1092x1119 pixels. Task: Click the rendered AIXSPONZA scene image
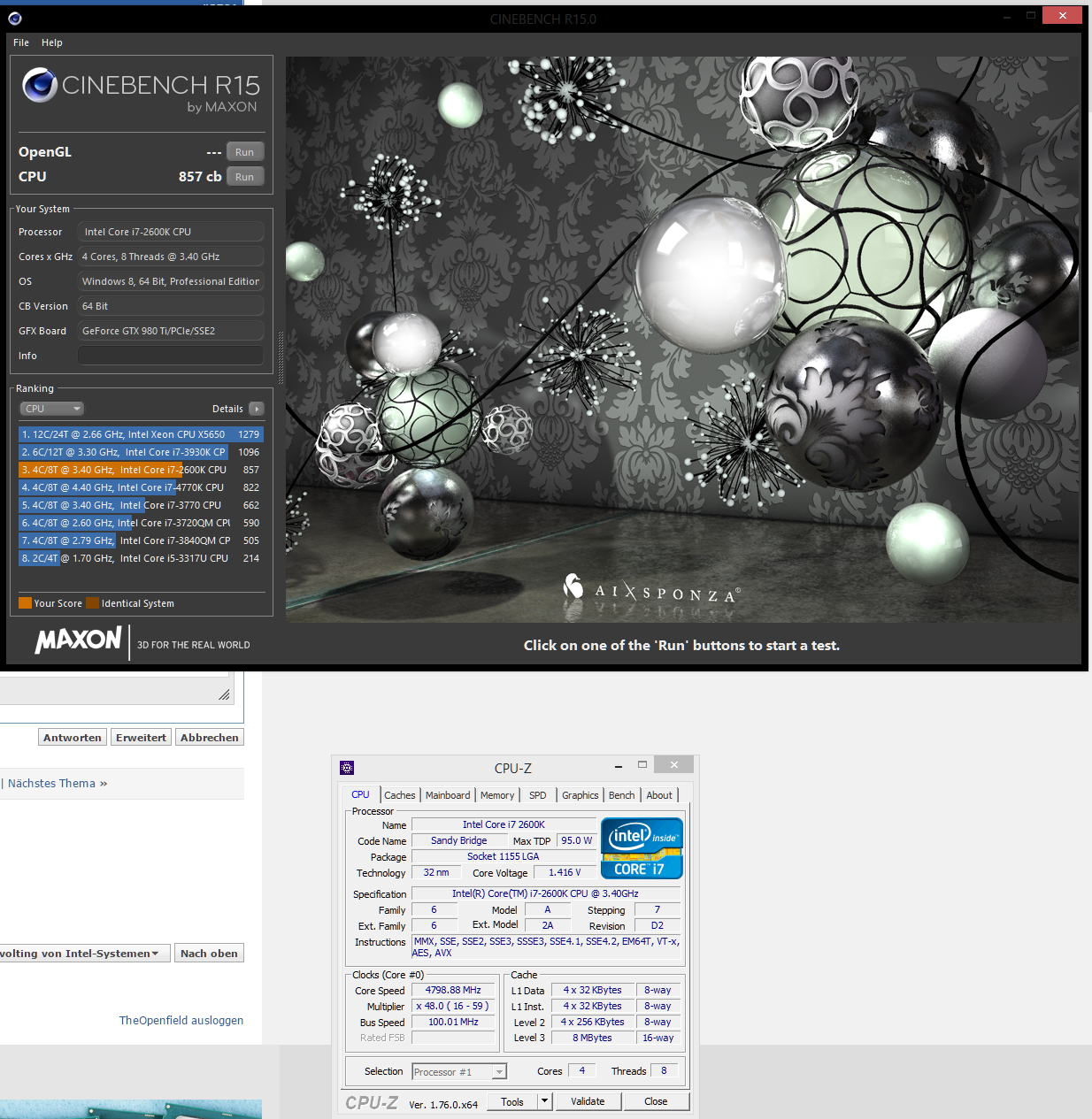(x=682, y=340)
